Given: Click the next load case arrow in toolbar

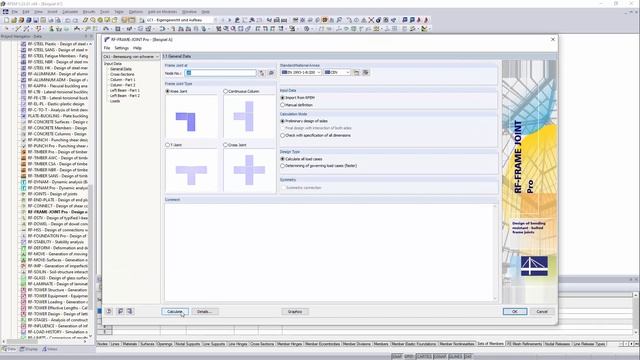Looking at the screenshot, I should pyautogui.click(x=229, y=20).
